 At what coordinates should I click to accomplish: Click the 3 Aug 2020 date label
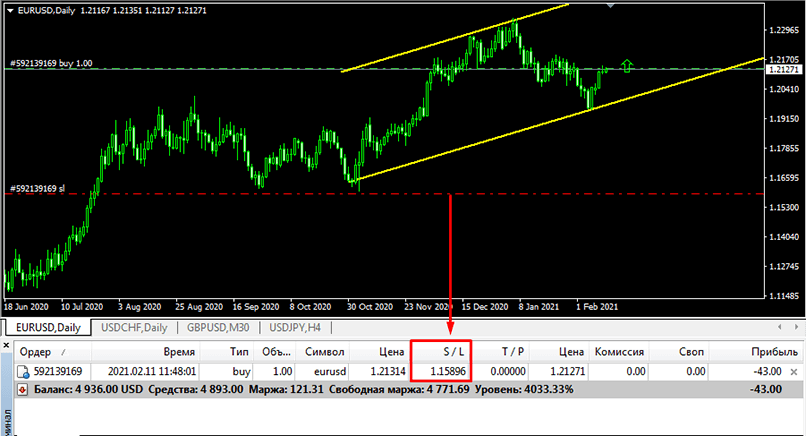coord(139,307)
